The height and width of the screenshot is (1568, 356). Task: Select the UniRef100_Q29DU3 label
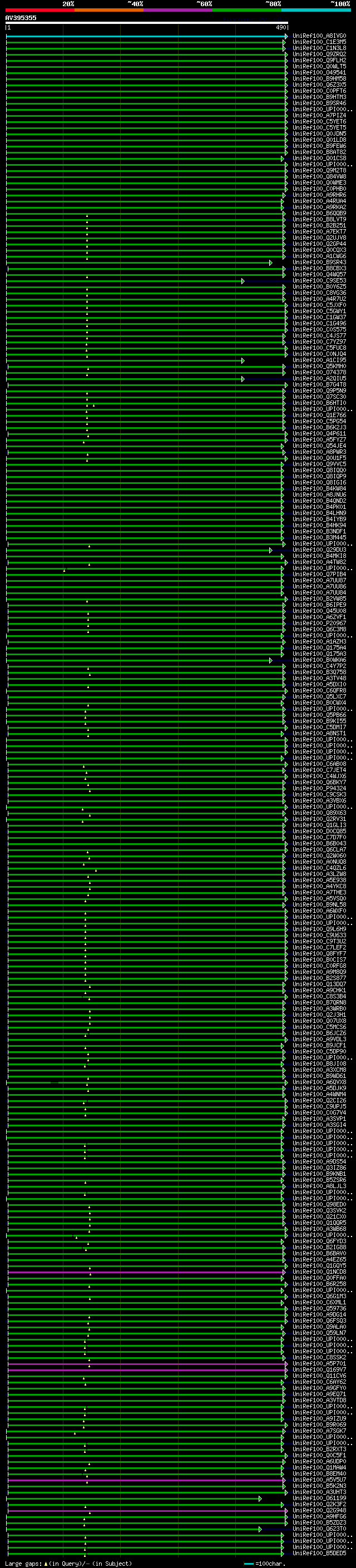coord(319,550)
